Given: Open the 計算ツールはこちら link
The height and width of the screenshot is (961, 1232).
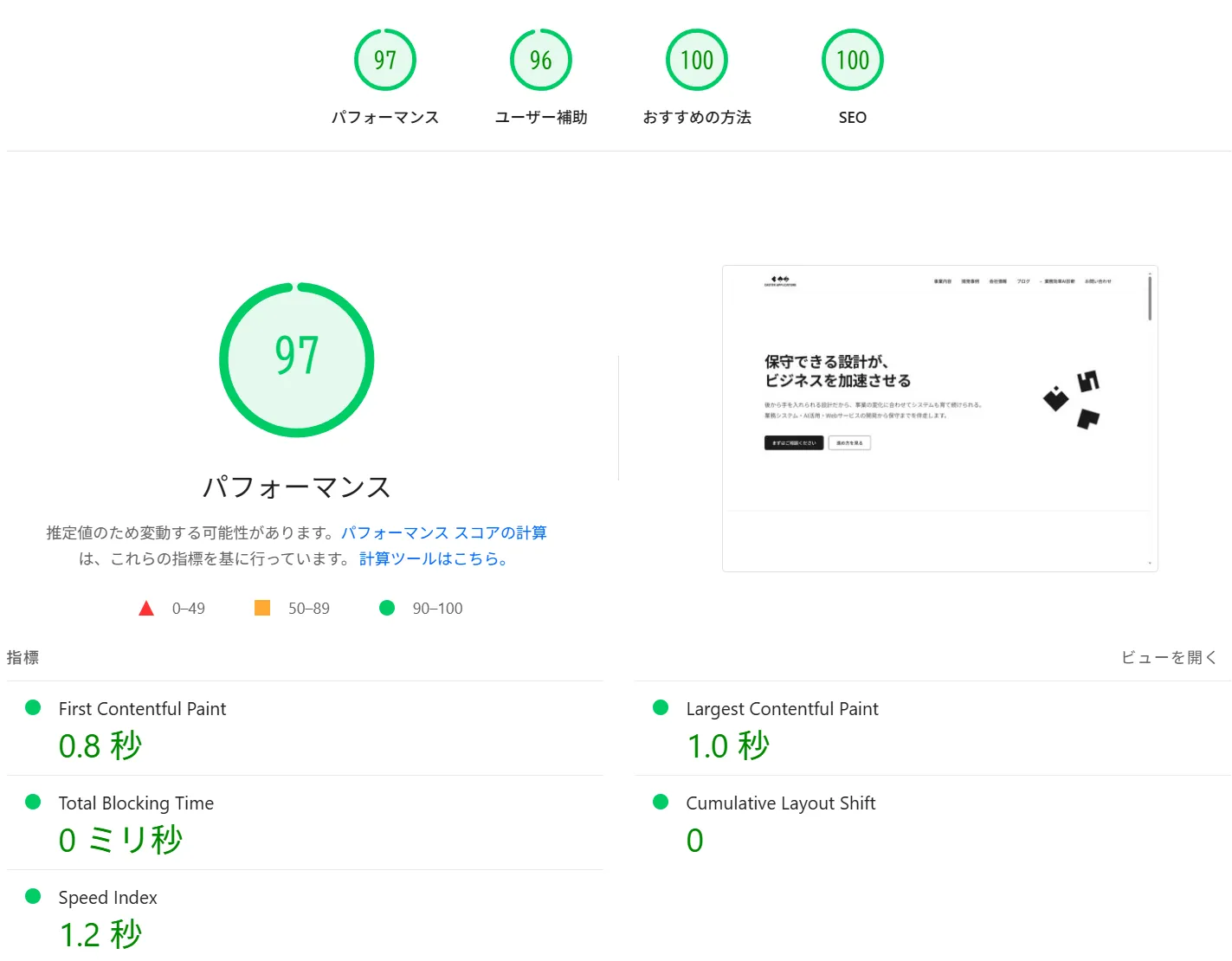Looking at the screenshot, I should click(433, 558).
